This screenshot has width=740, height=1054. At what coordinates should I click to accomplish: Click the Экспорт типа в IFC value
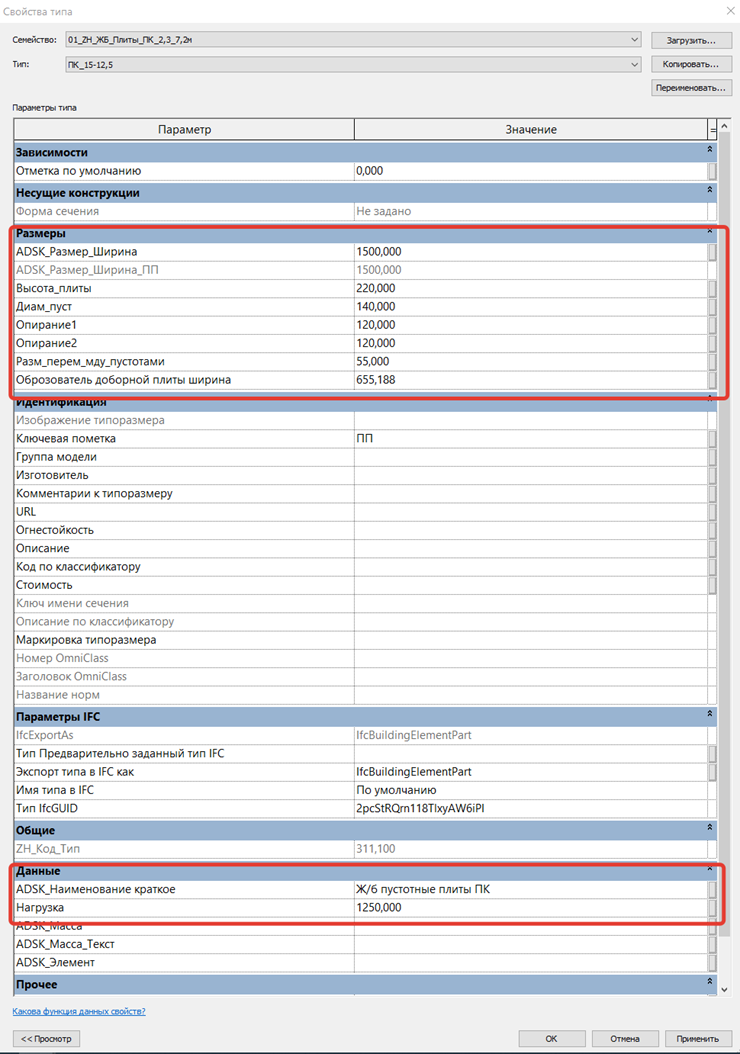(531, 772)
